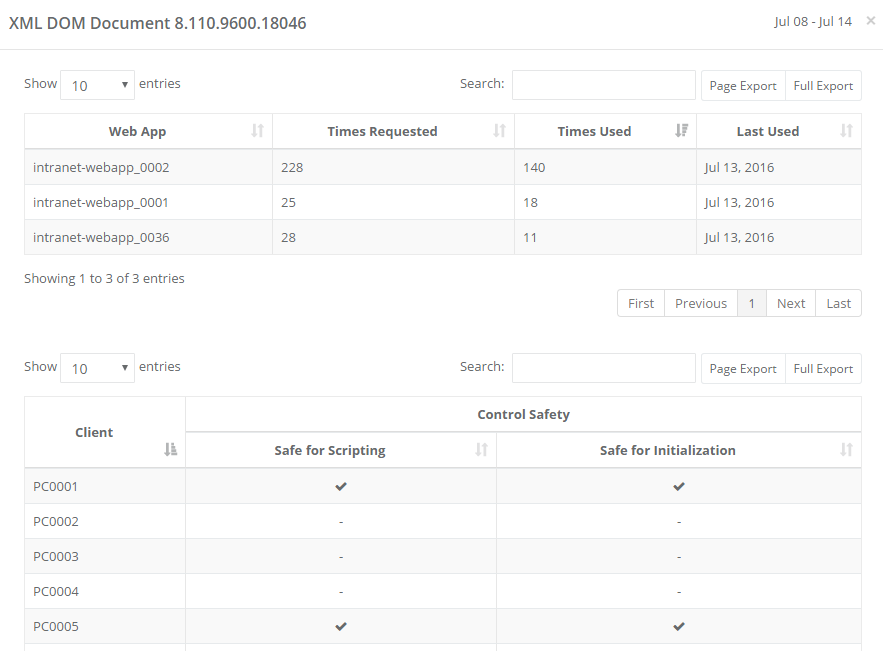Sort Safe for Scripting column icon

point(482,450)
